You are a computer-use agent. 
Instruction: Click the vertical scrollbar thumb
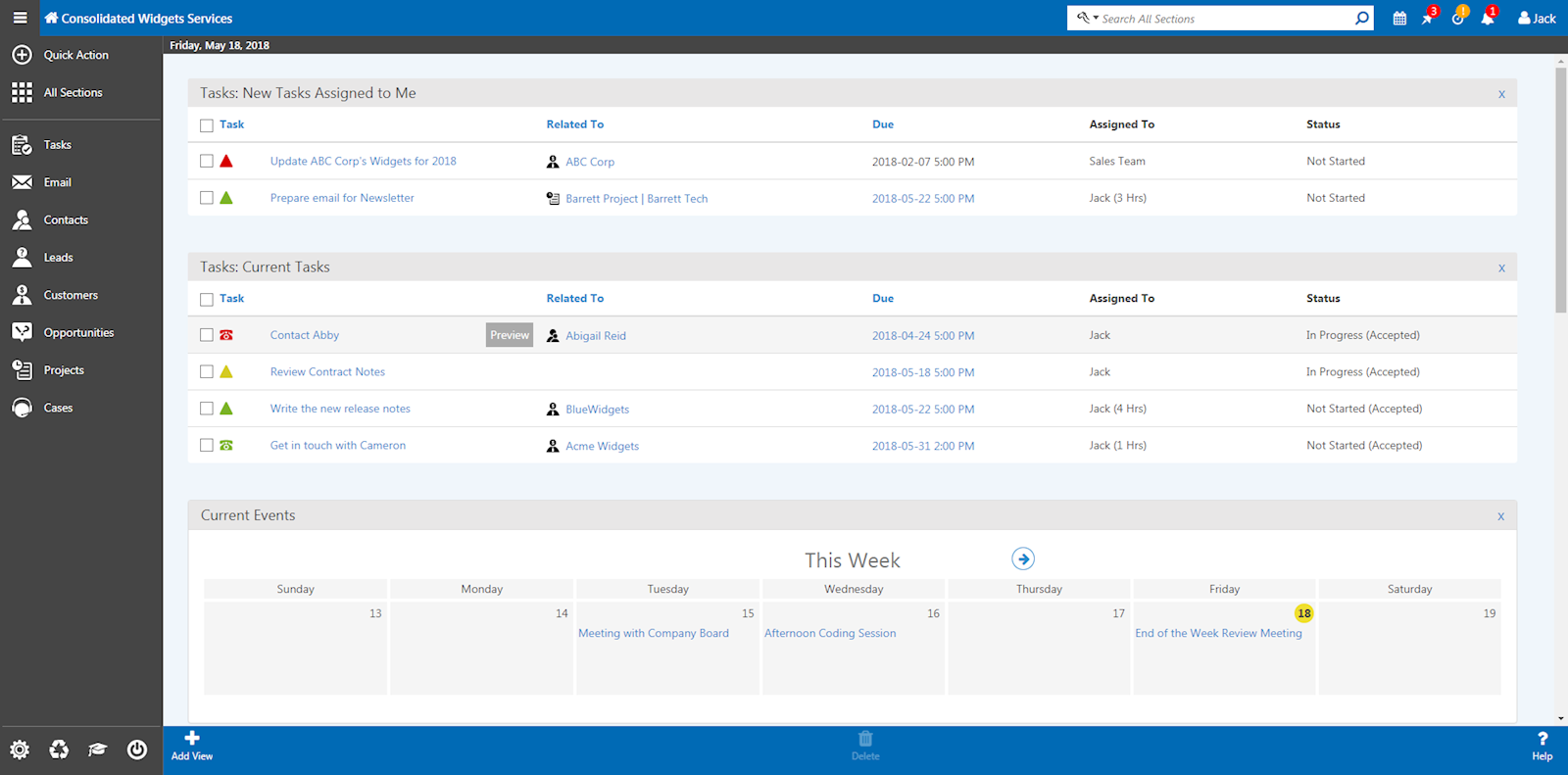click(1560, 191)
